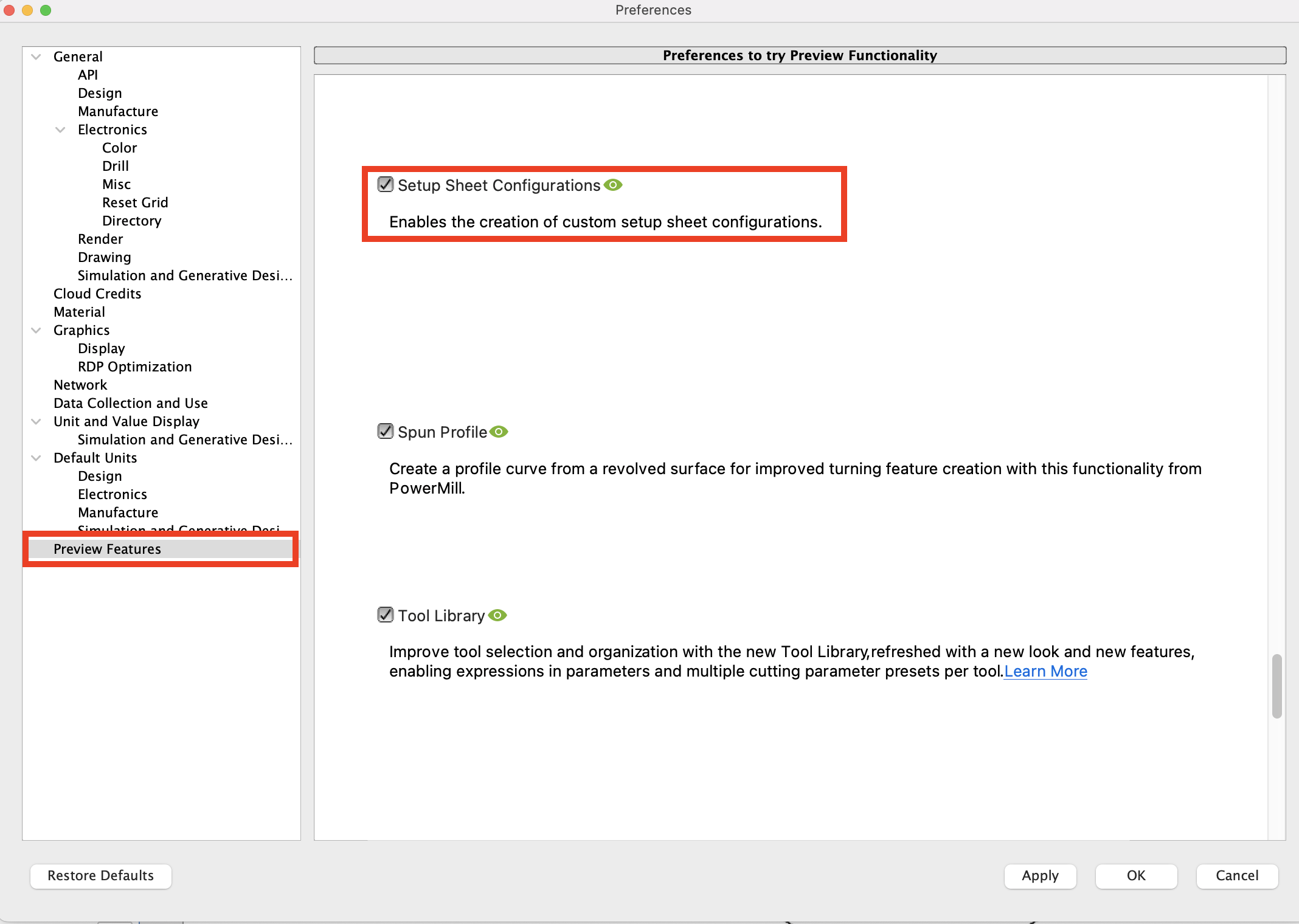Follow the Learn More link for Tool Library
This screenshot has width=1299, height=924.
click(1045, 671)
